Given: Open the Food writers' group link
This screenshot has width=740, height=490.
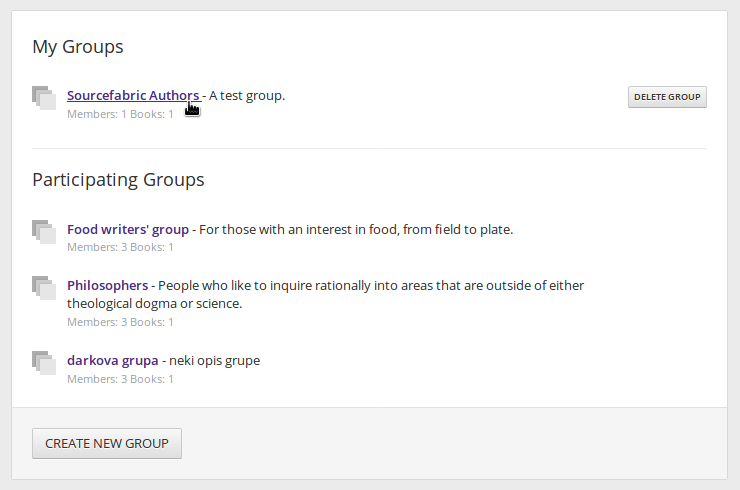Looking at the screenshot, I should click(128, 229).
